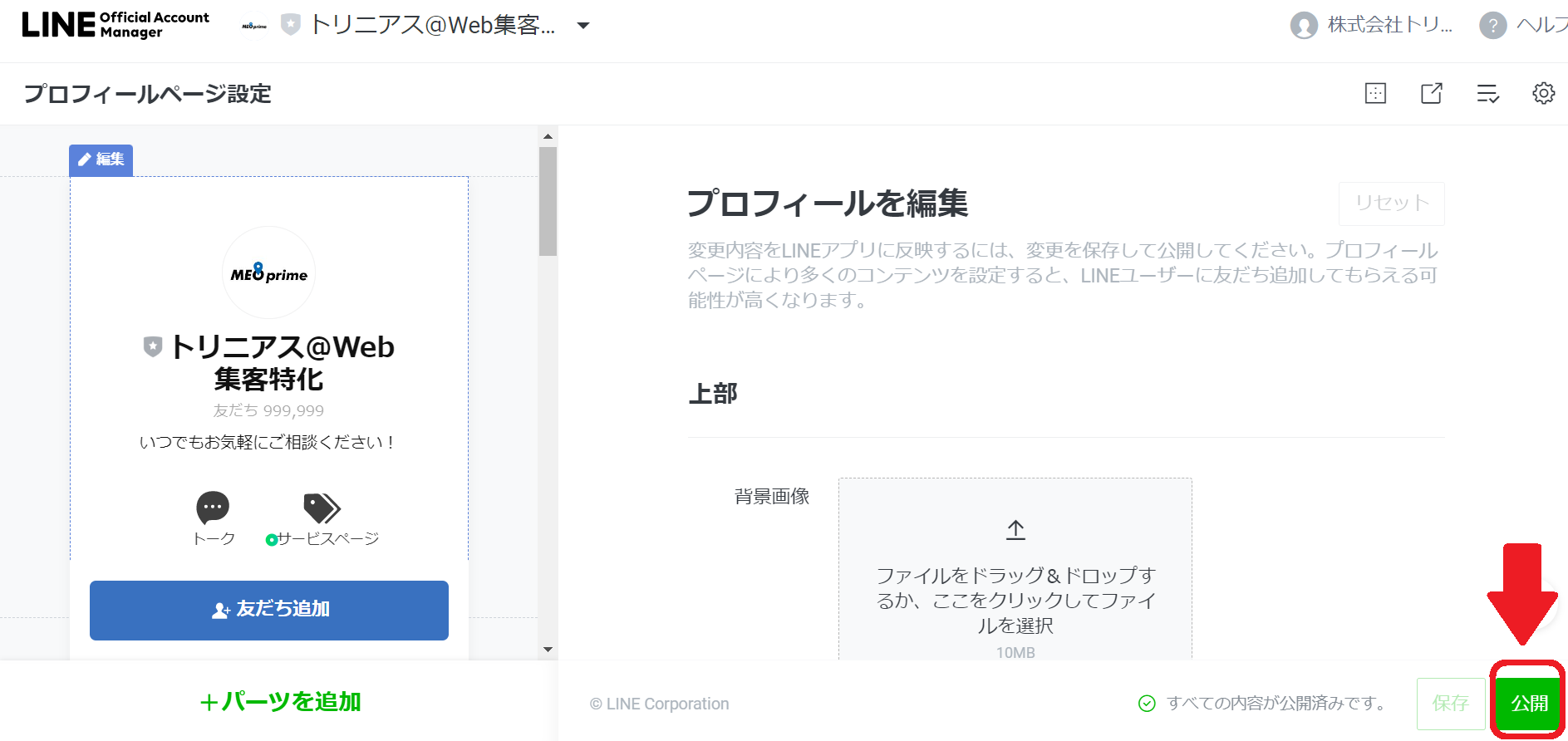Click the サービスページ tag icon
The image size is (1568, 741).
[322, 508]
